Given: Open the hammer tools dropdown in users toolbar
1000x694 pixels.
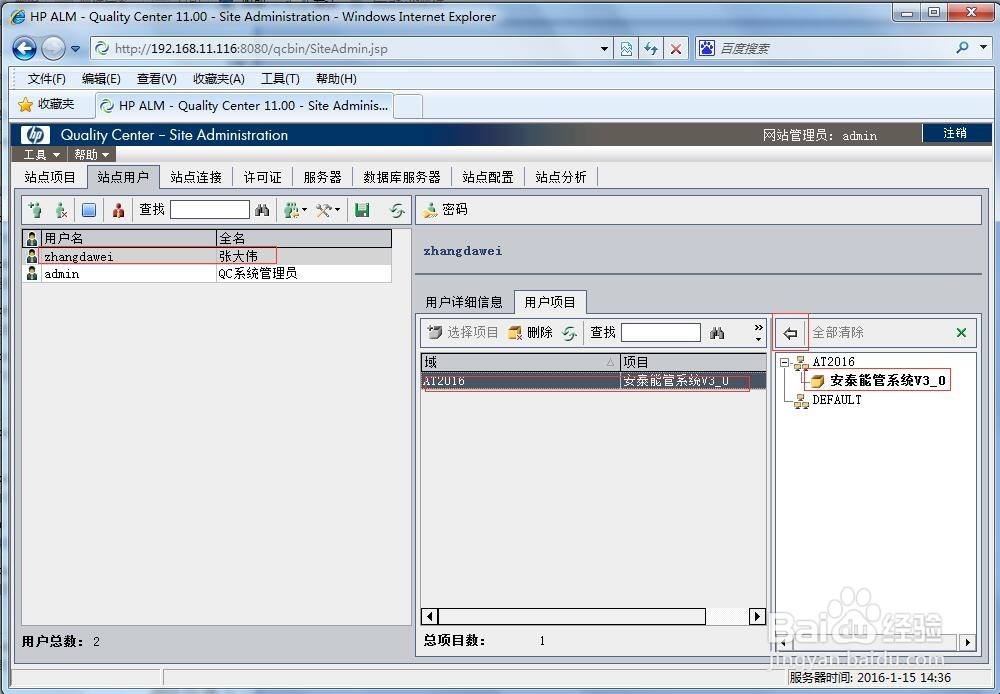Looking at the screenshot, I should click(328, 210).
